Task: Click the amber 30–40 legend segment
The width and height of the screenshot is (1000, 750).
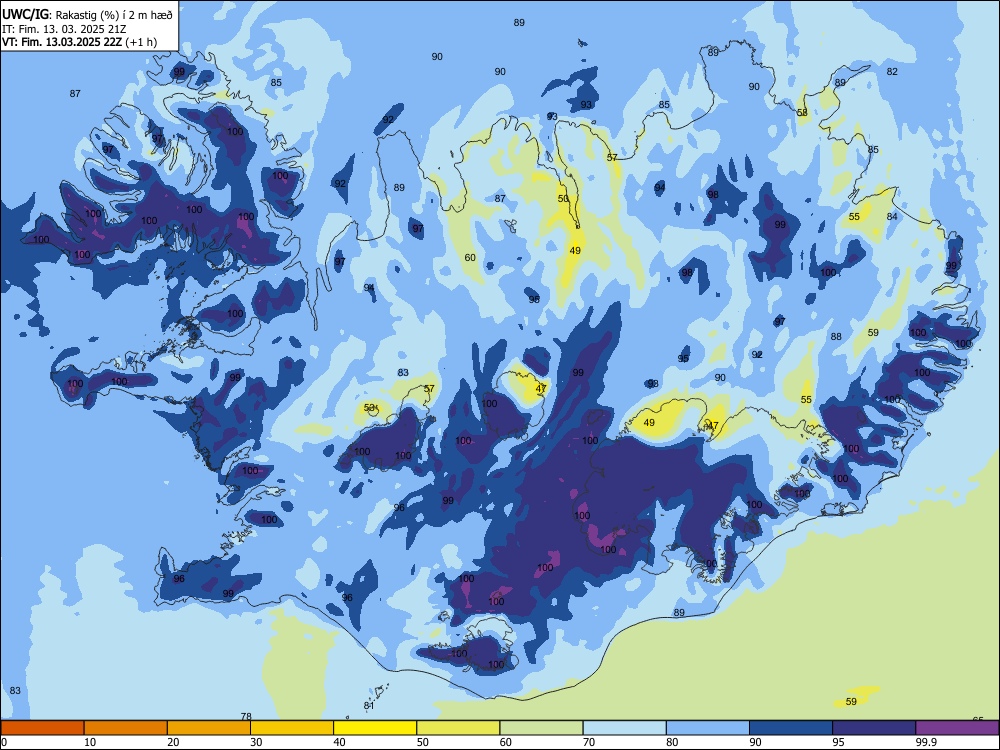Action: 292,728
